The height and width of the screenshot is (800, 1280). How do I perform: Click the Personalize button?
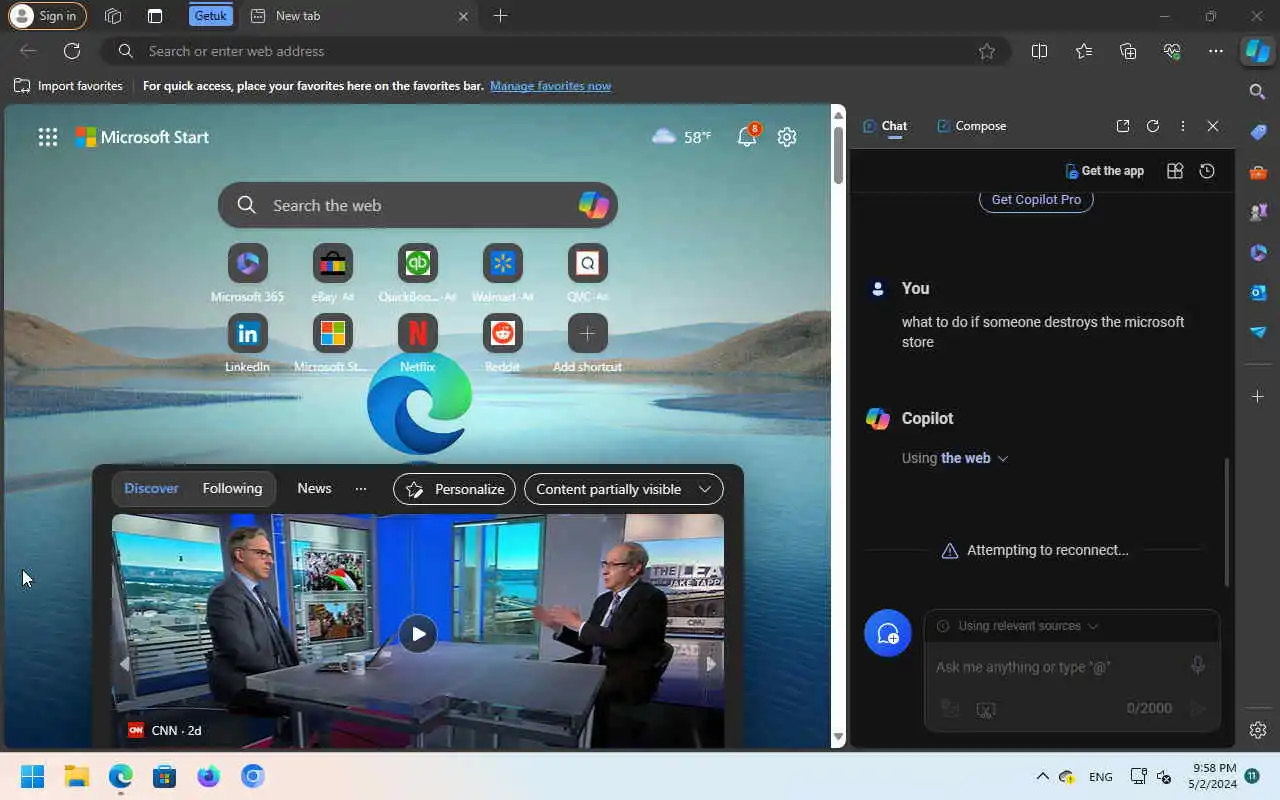454,489
